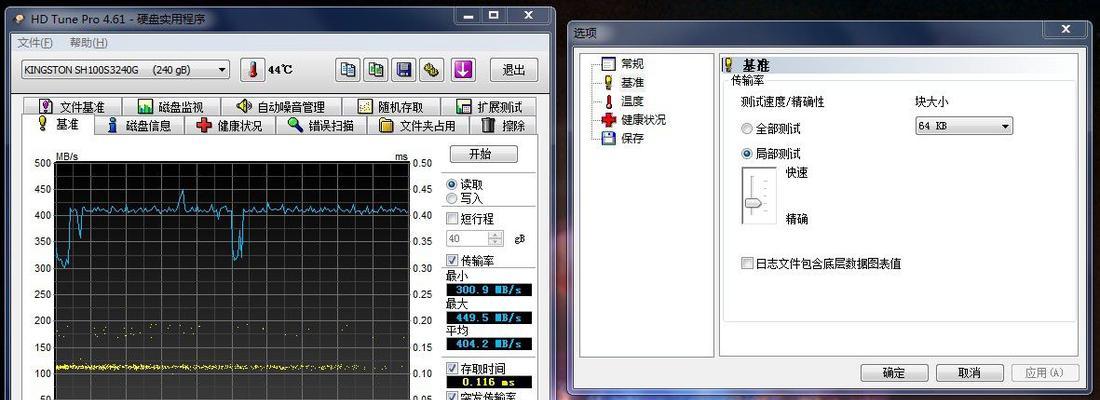
Task: Click the thermometer temperature button
Action: point(253,69)
